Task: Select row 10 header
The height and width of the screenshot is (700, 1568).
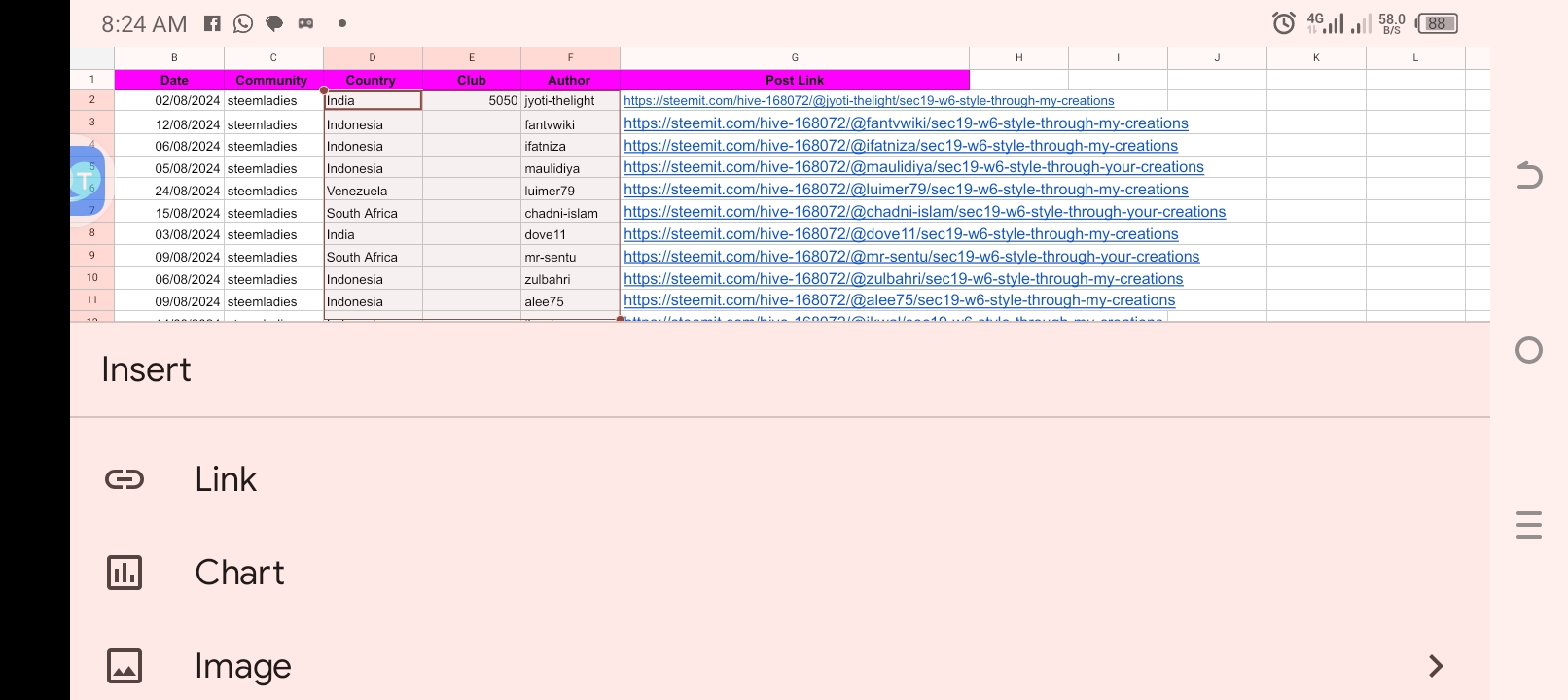Action: pyautogui.click(x=92, y=278)
